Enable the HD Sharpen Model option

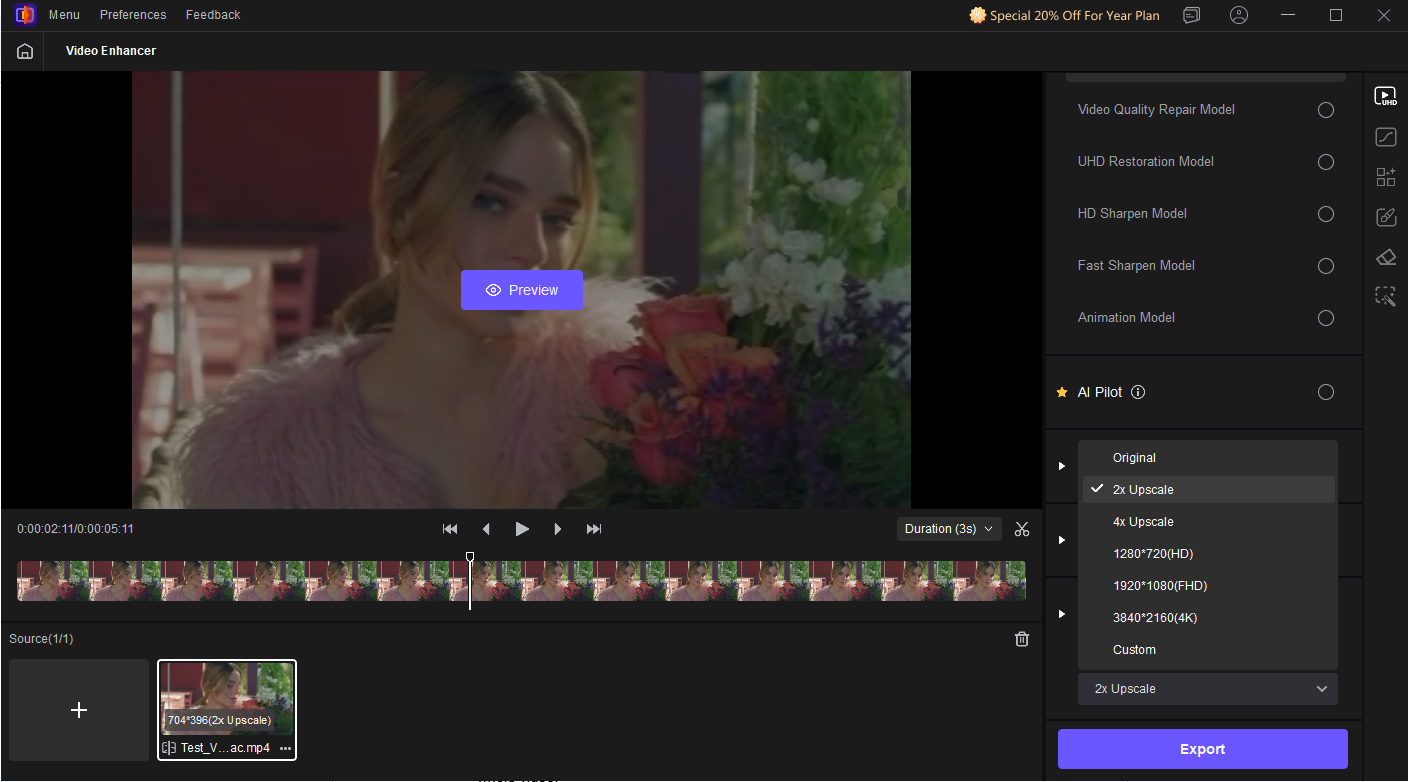[1325, 214]
